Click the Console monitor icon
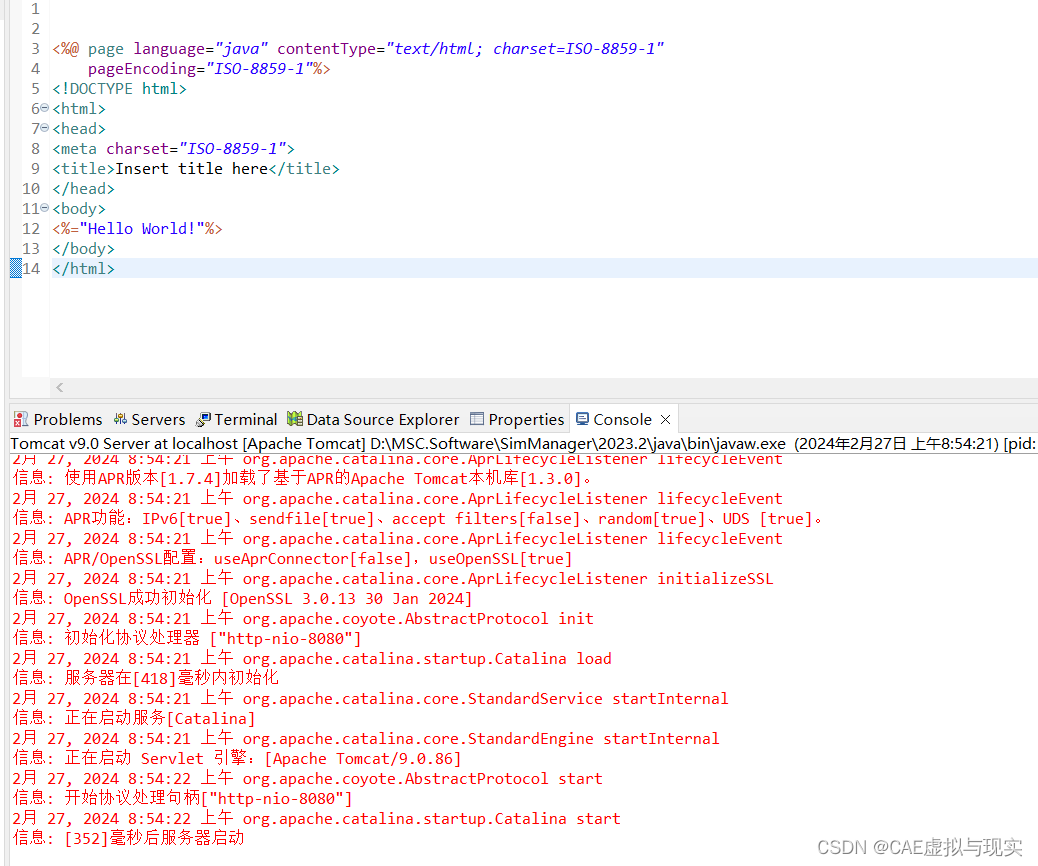This screenshot has width=1038, height=866. [582, 419]
